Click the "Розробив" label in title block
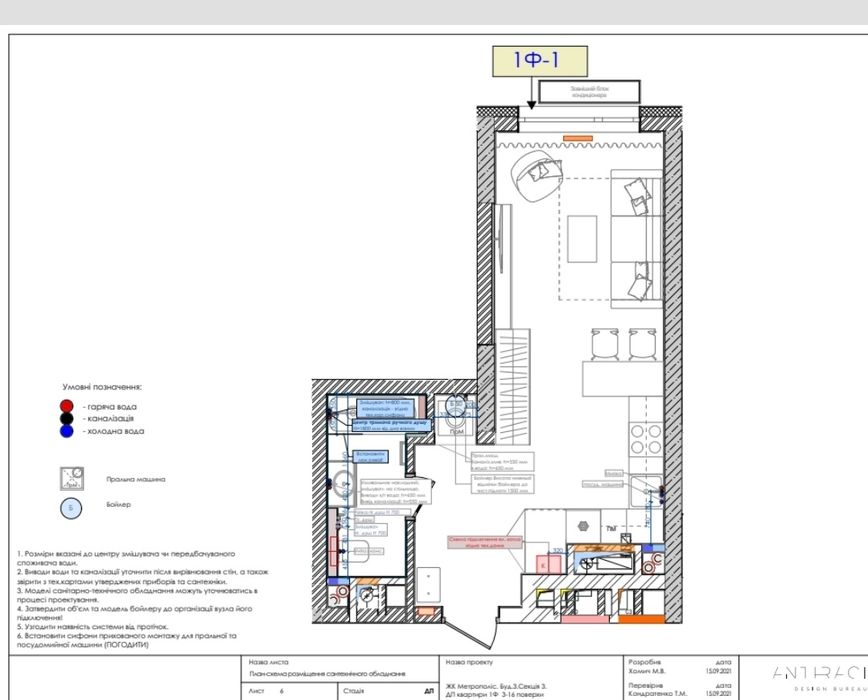 click(x=645, y=662)
